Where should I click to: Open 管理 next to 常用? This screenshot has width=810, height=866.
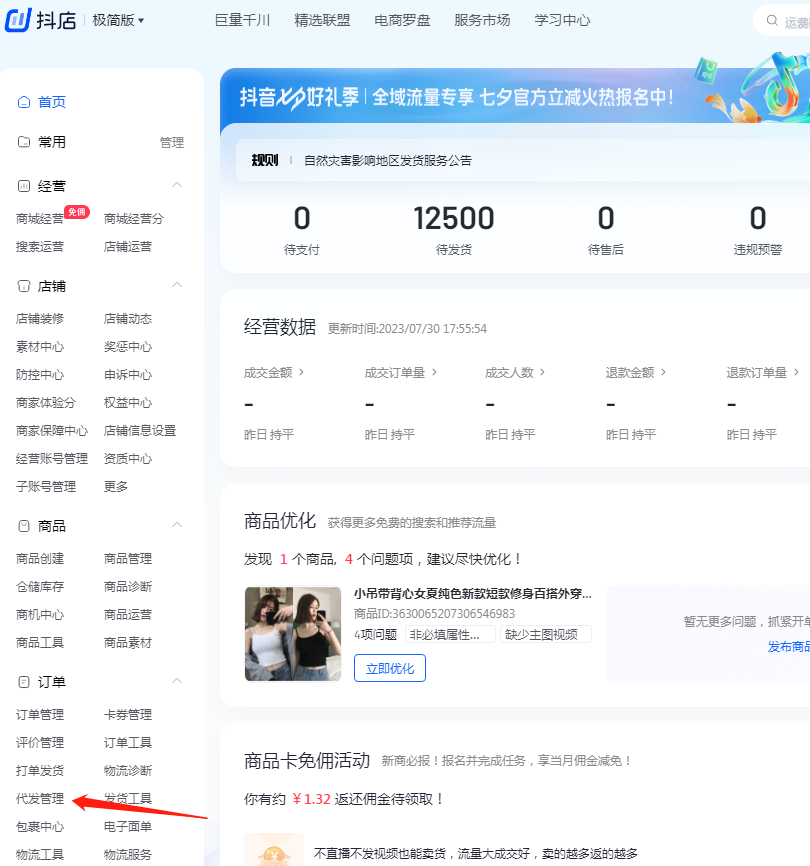172,142
